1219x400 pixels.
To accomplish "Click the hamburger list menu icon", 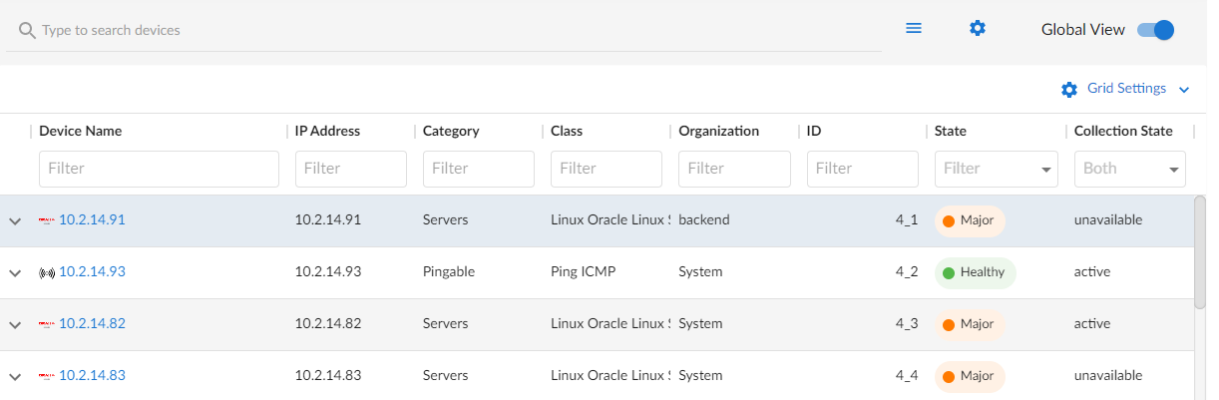I will [x=913, y=28].
